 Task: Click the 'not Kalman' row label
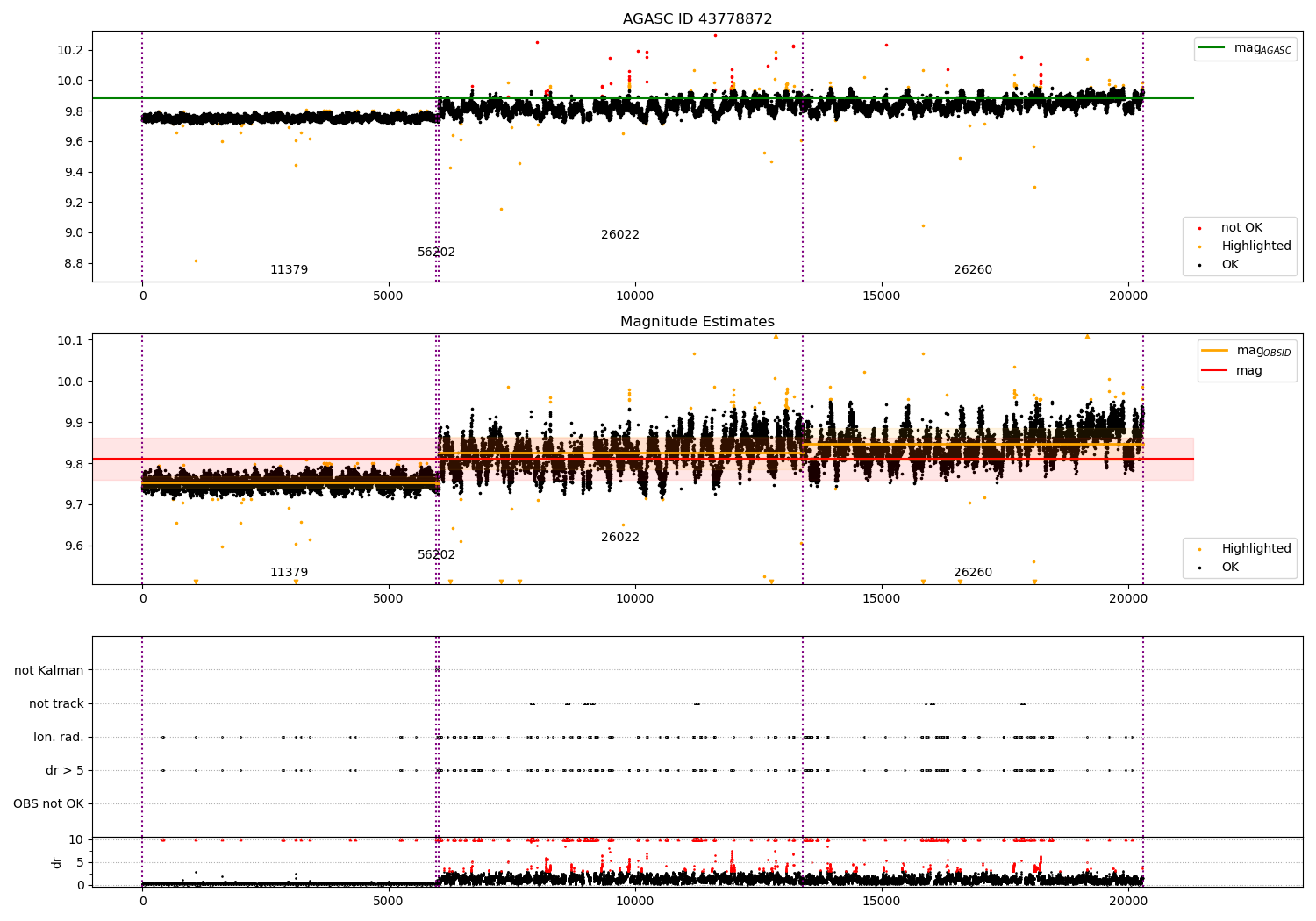click(49, 671)
